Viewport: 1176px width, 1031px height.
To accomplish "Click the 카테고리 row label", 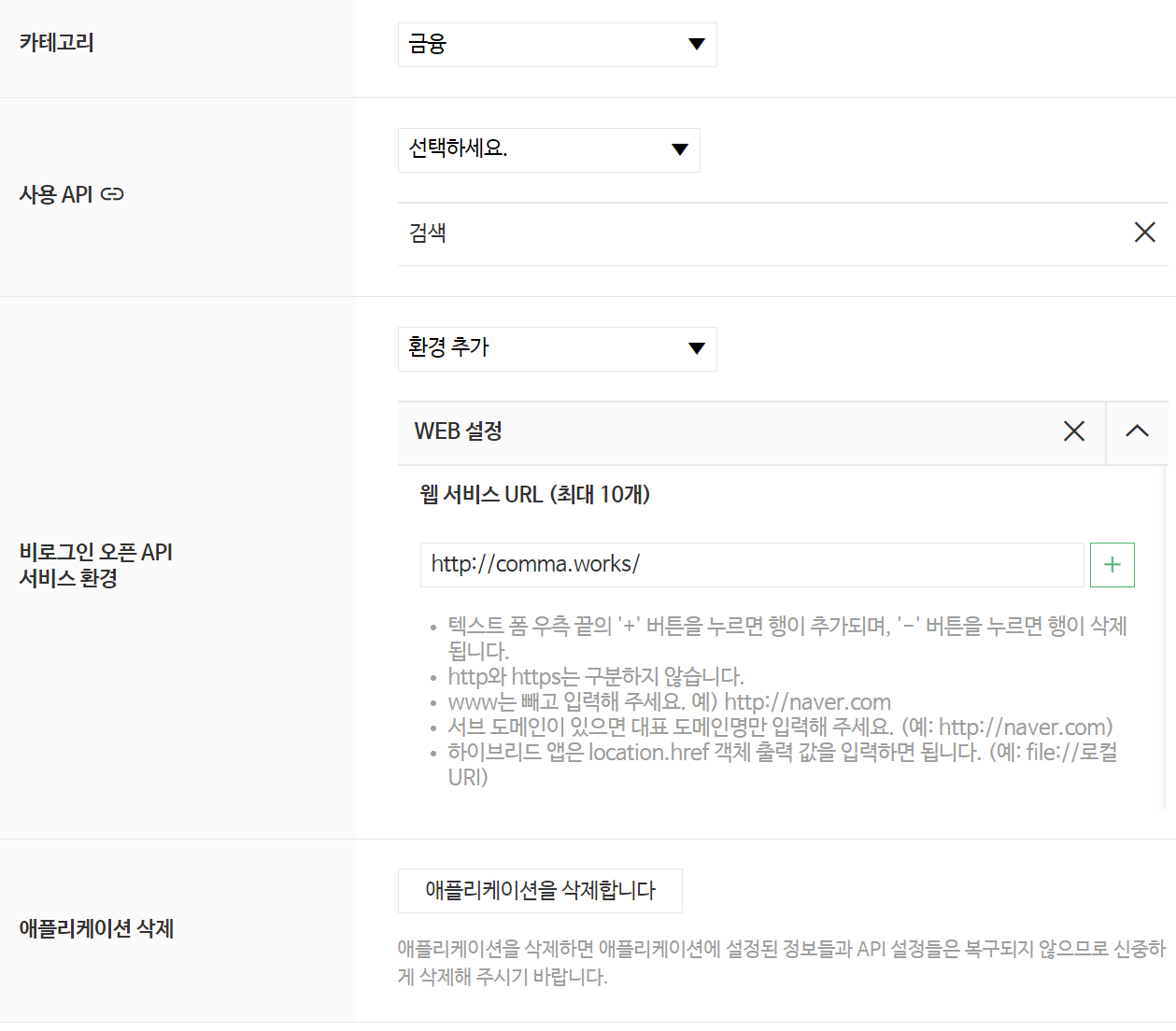I will tap(57, 43).
